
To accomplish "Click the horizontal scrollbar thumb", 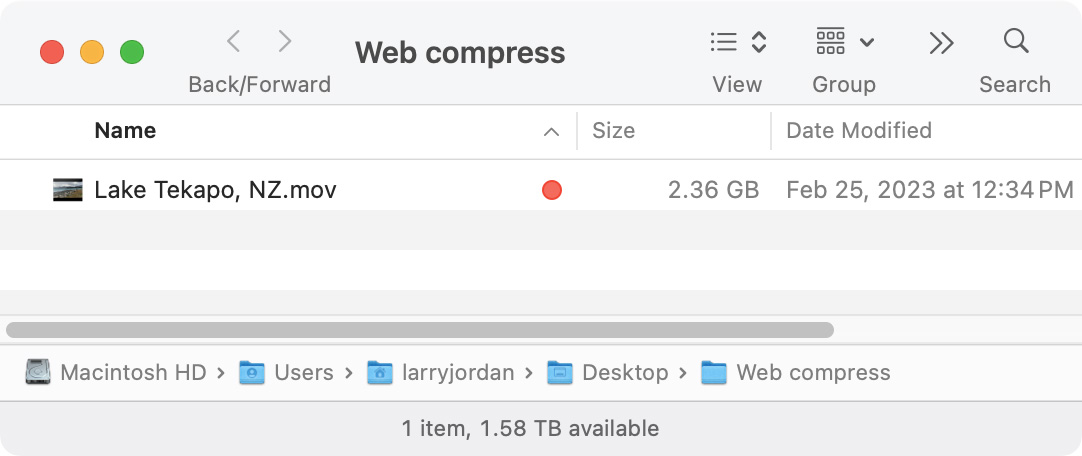I will point(420,329).
